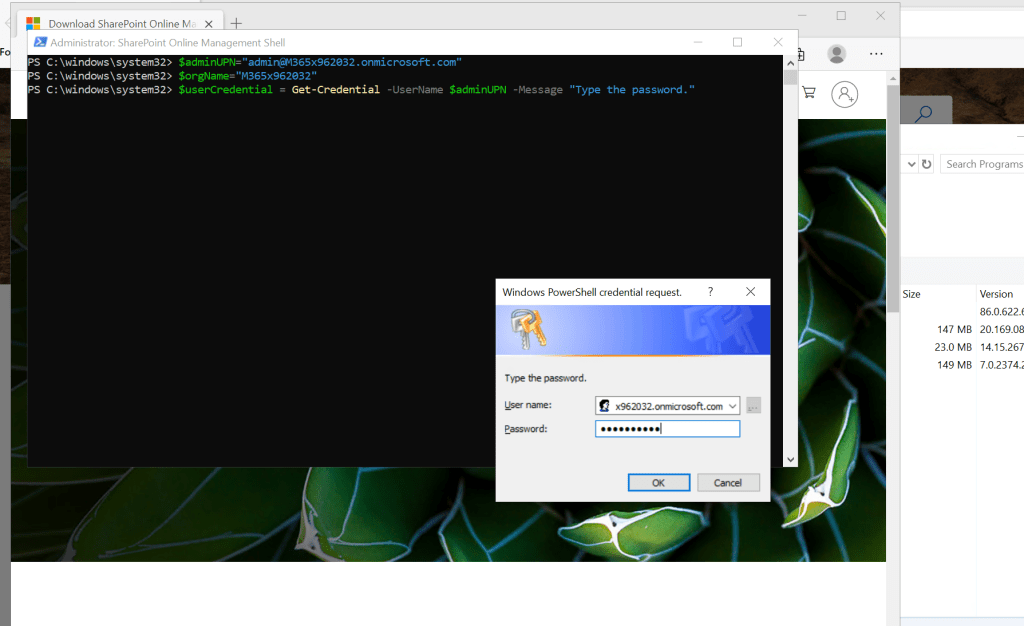Click the Search Programs input box
This screenshot has height=626, width=1024.
coord(983,164)
